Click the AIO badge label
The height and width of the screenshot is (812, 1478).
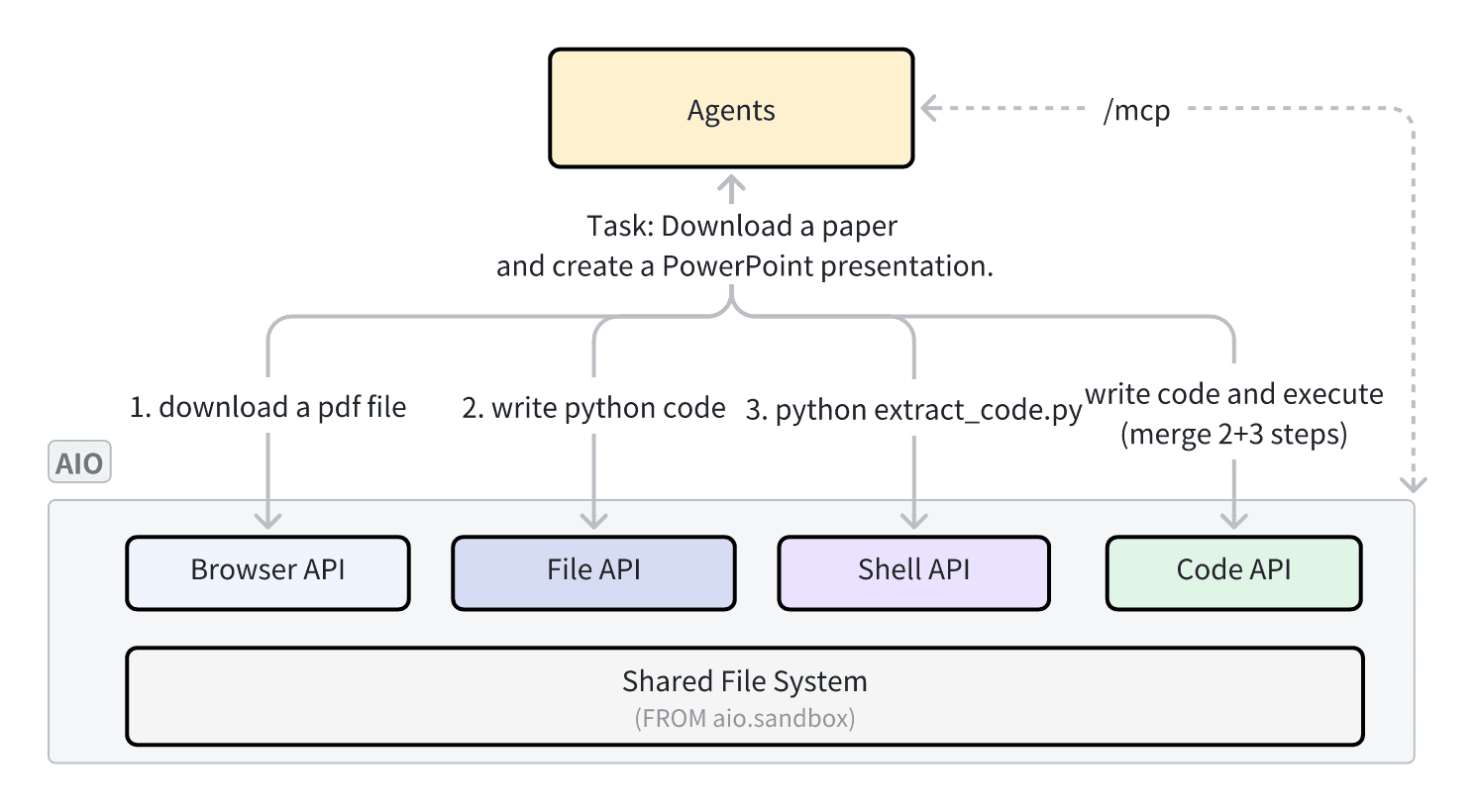coord(79,462)
